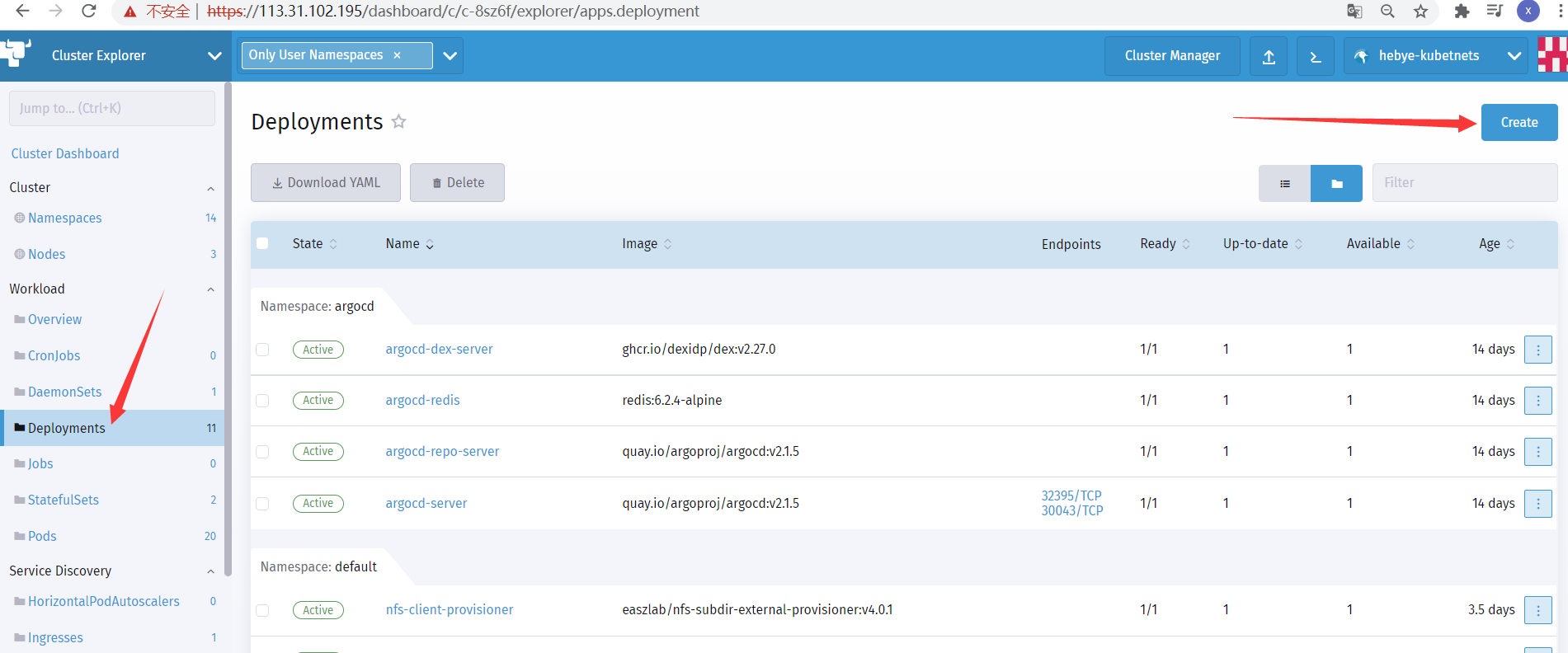
Task: Open actions menu for argocd-dex-server
Action: [1537, 350]
